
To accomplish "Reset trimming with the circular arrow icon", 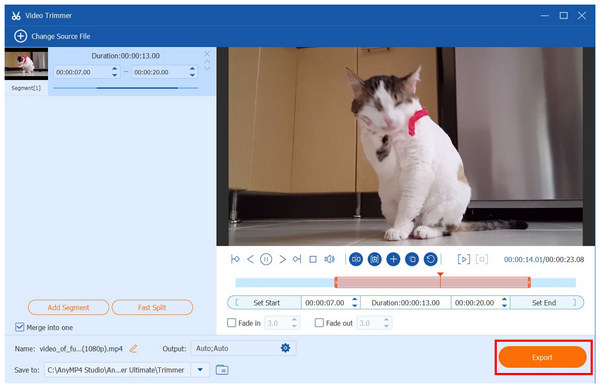I will 430,259.
